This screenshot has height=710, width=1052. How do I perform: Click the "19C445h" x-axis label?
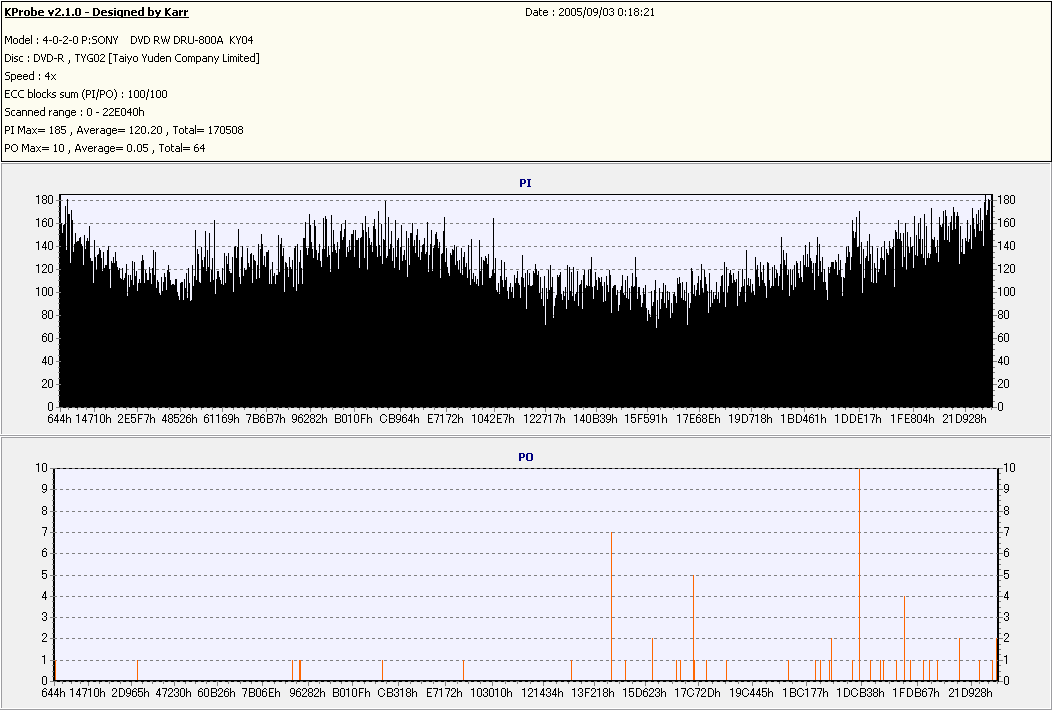tap(751, 693)
